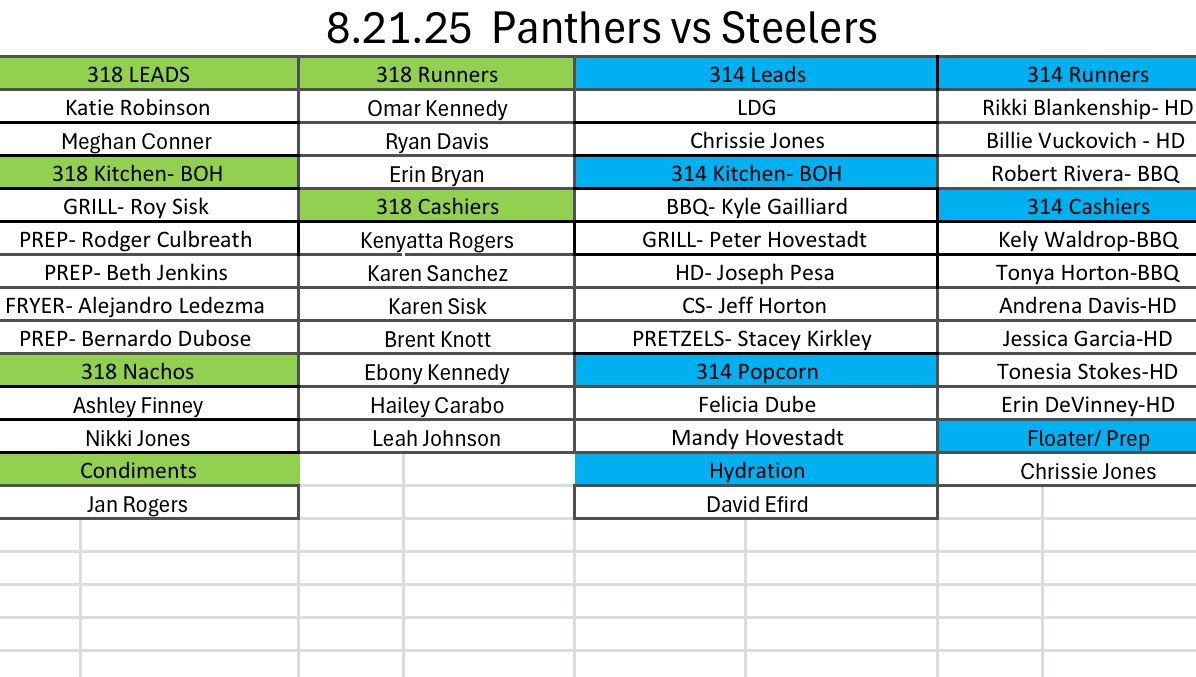Select the LDG cell
Screen dimensions: 1196x677
coord(756,107)
